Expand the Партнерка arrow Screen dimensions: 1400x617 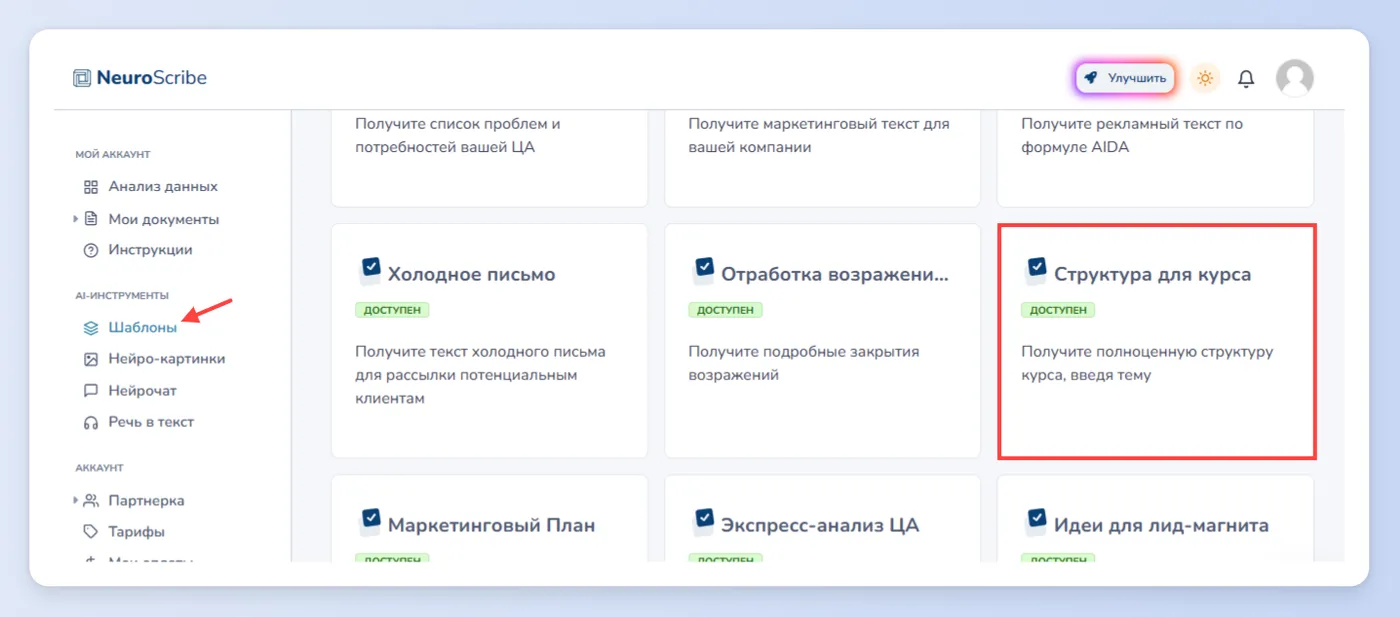[75, 500]
